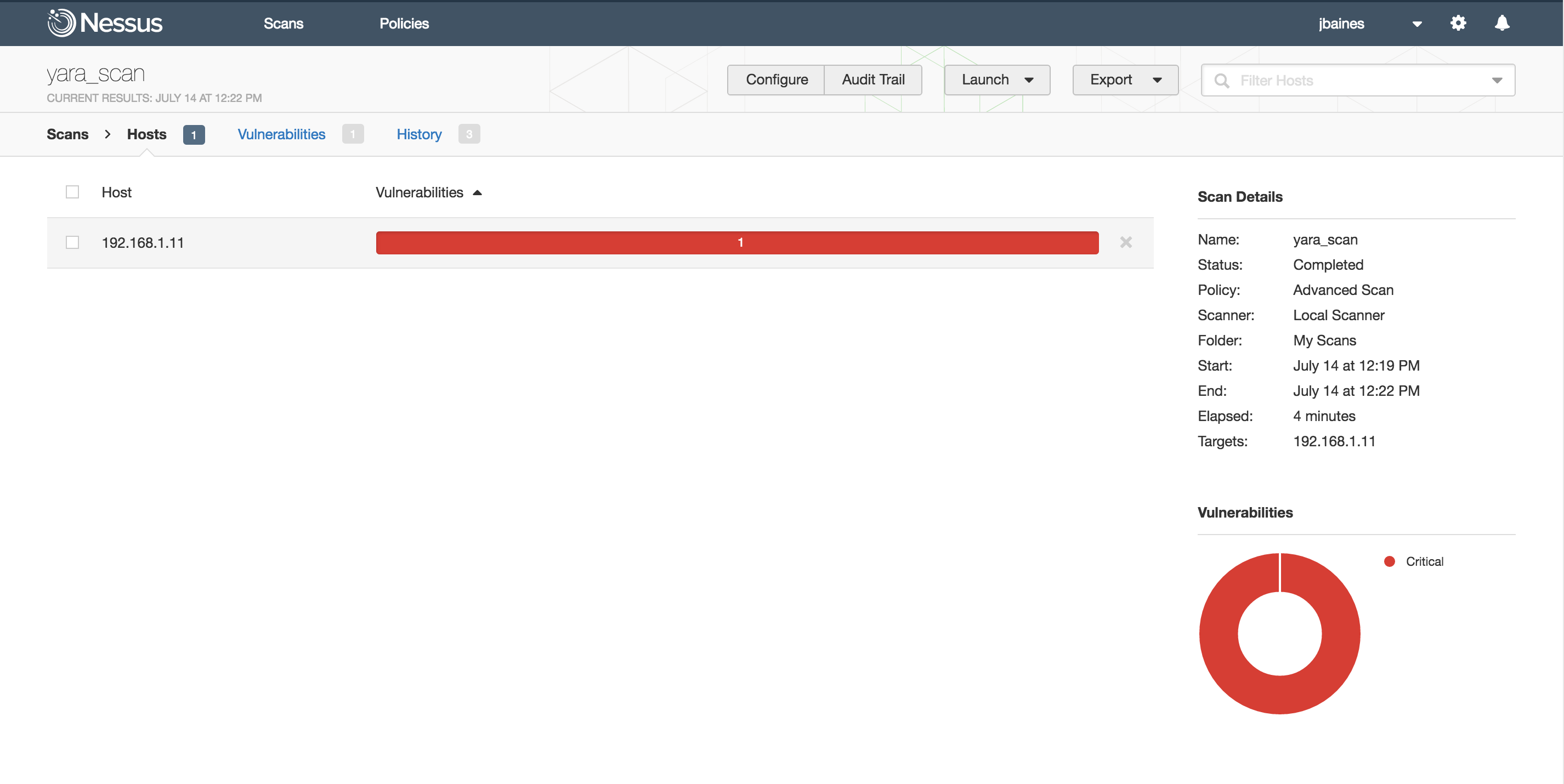
Task: Click the Host column header
Action: coord(117,192)
